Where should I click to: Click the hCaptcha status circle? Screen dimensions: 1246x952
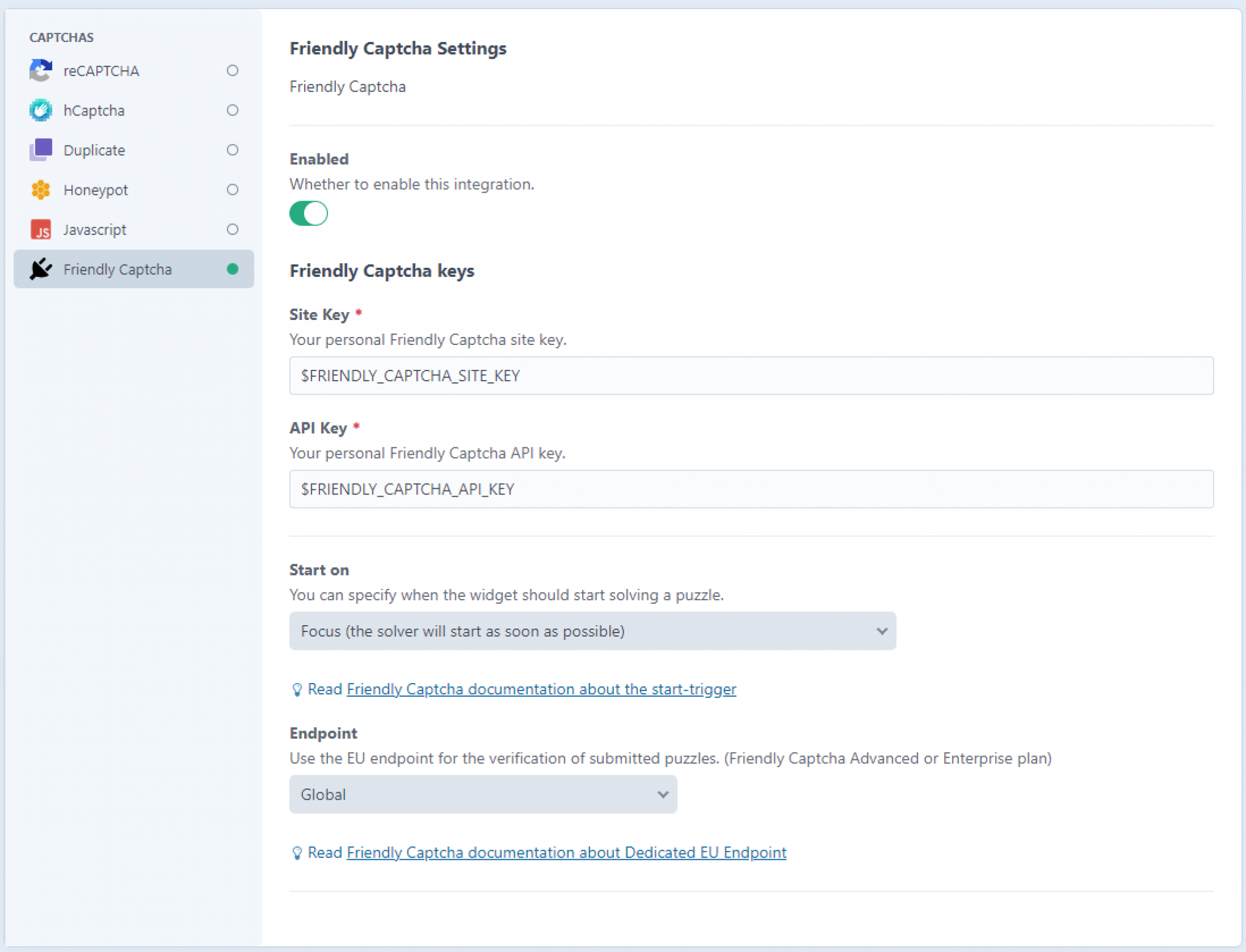click(232, 110)
